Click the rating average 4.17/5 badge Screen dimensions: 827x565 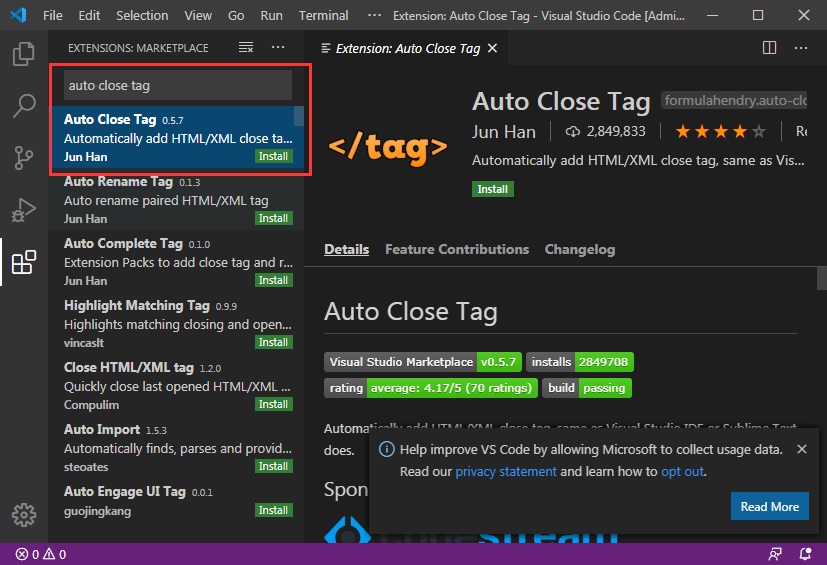pyautogui.click(x=430, y=388)
